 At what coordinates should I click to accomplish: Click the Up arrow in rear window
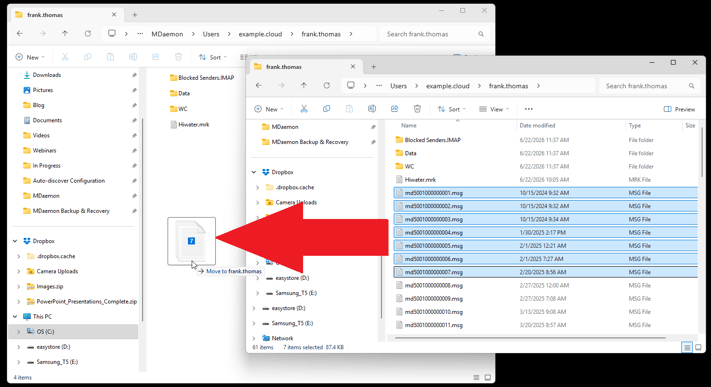coord(65,34)
